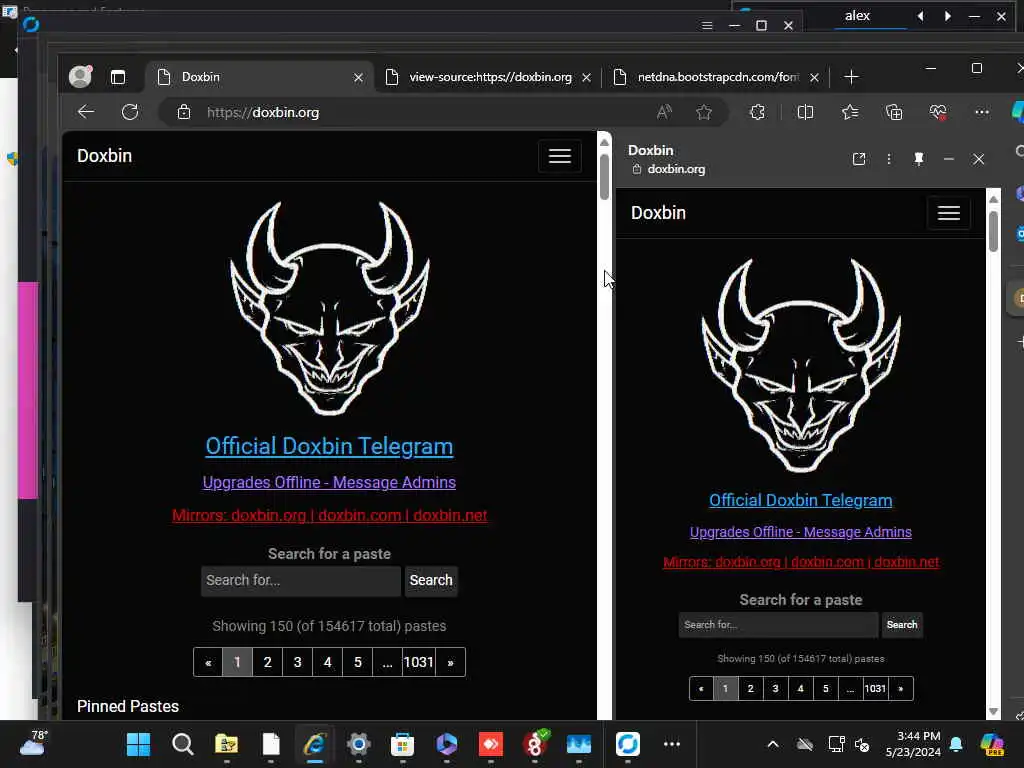Open taskbar Search
The width and height of the screenshot is (1024, 768).
coord(182,744)
